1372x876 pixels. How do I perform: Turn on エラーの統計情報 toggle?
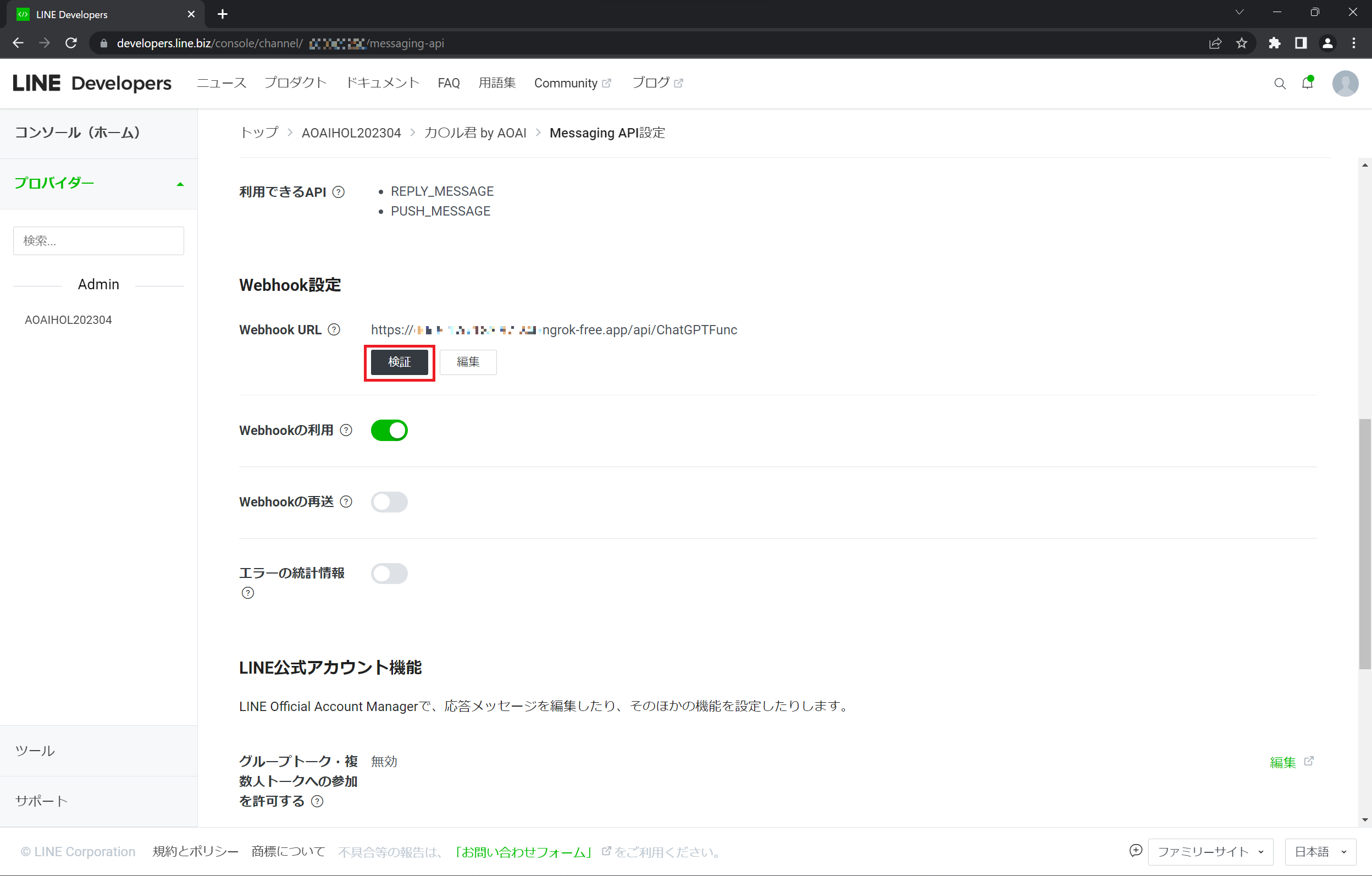tap(389, 574)
